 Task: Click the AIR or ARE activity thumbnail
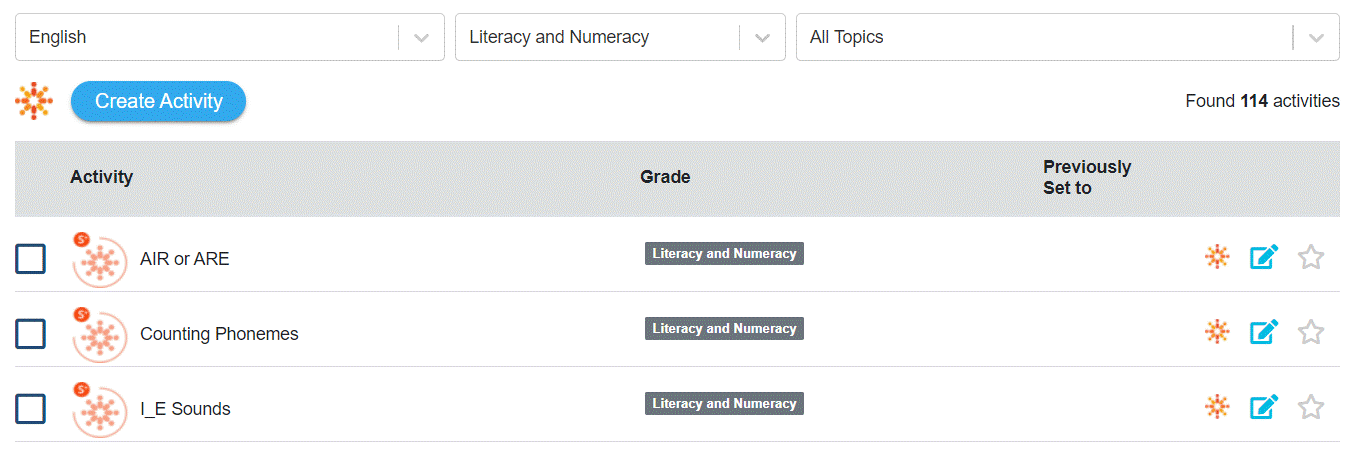[x=99, y=261]
